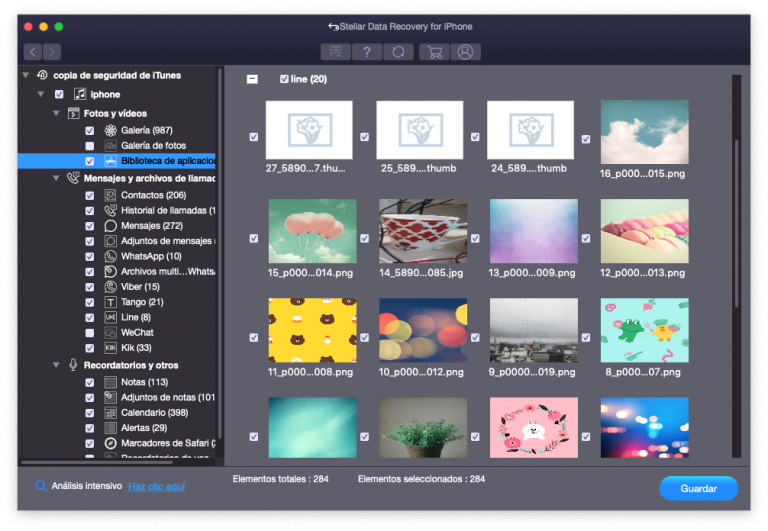This screenshot has width=768, height=531.
Task: Click the refresh icon in toolbar
Action: [x=399, y=52]
